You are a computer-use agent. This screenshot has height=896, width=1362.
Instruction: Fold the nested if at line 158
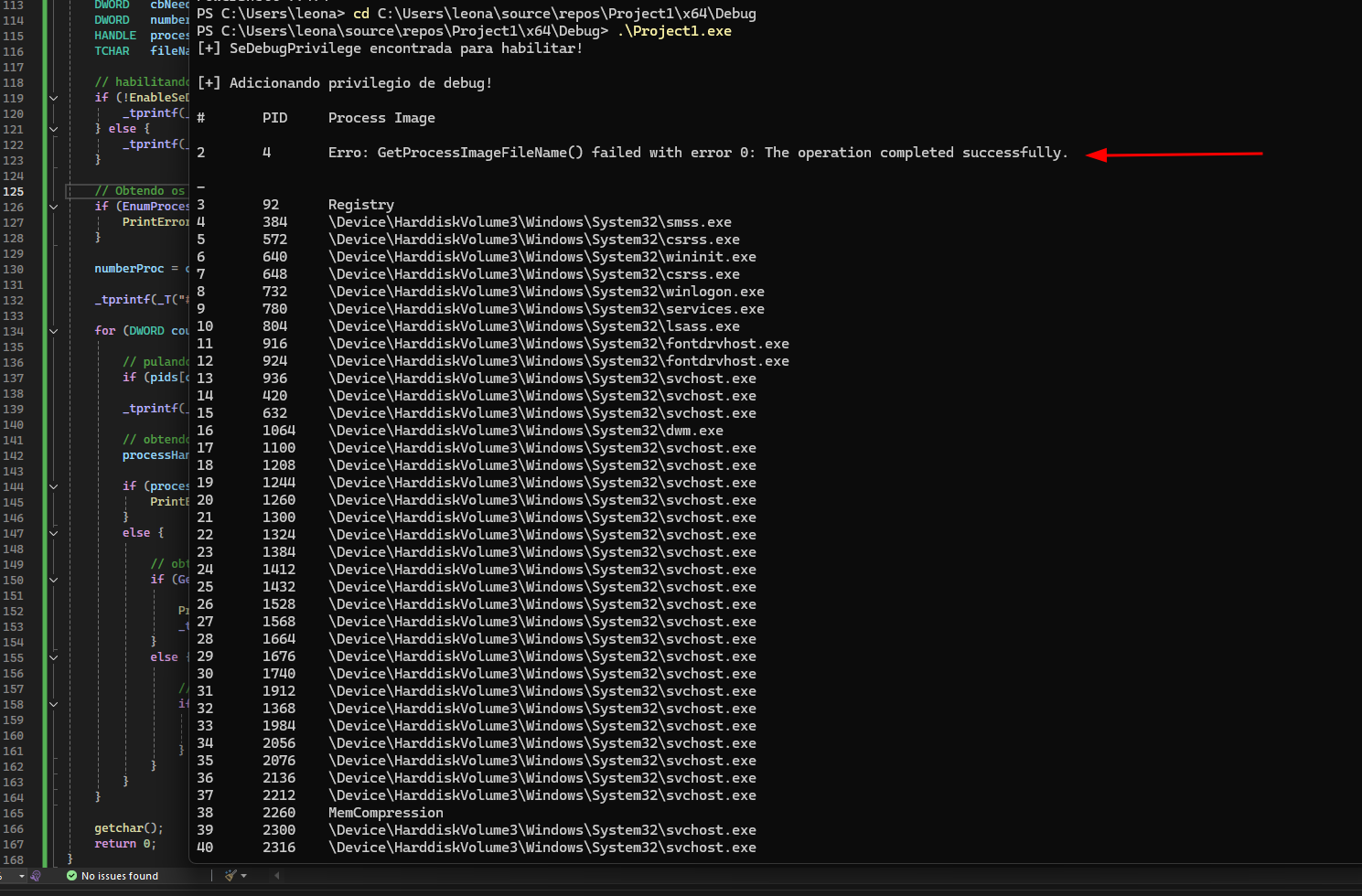pos(53,704)
